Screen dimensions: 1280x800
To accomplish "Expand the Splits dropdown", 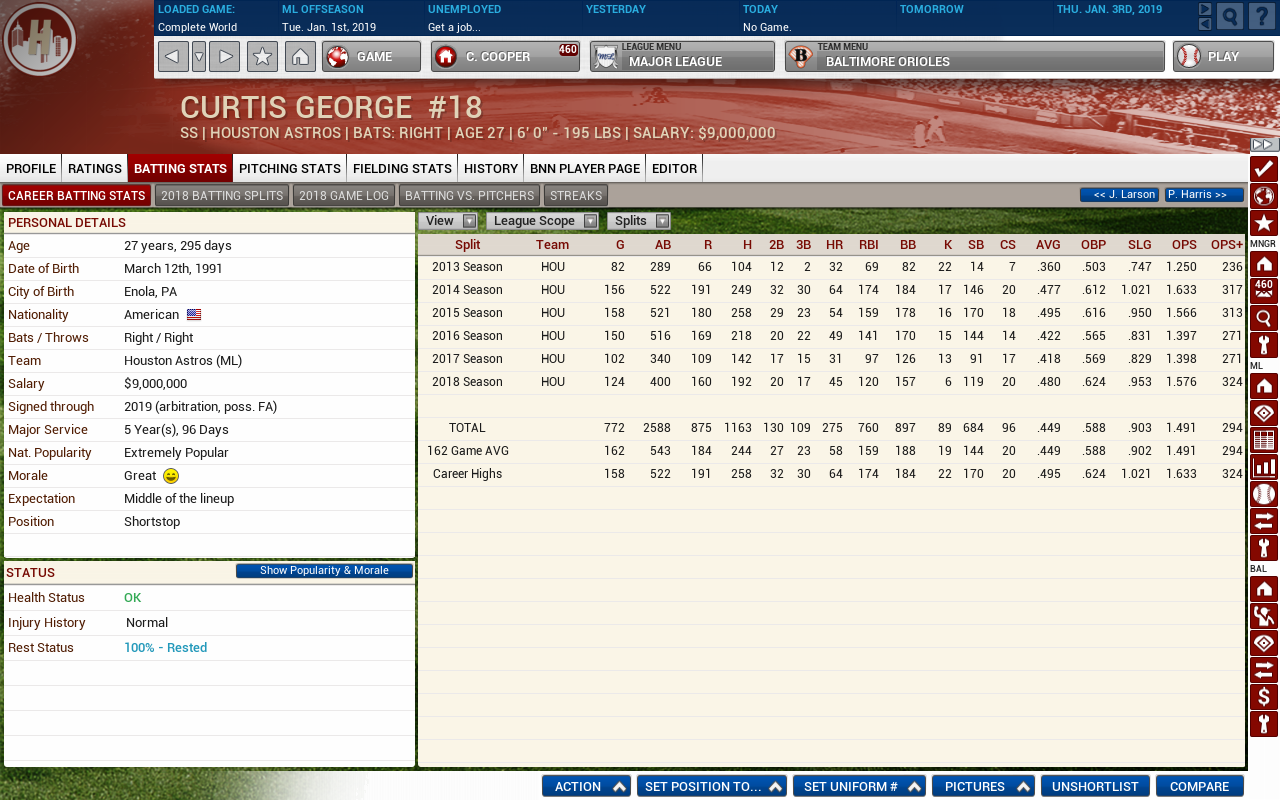I will pyautogui.click(x=639, y=221).
